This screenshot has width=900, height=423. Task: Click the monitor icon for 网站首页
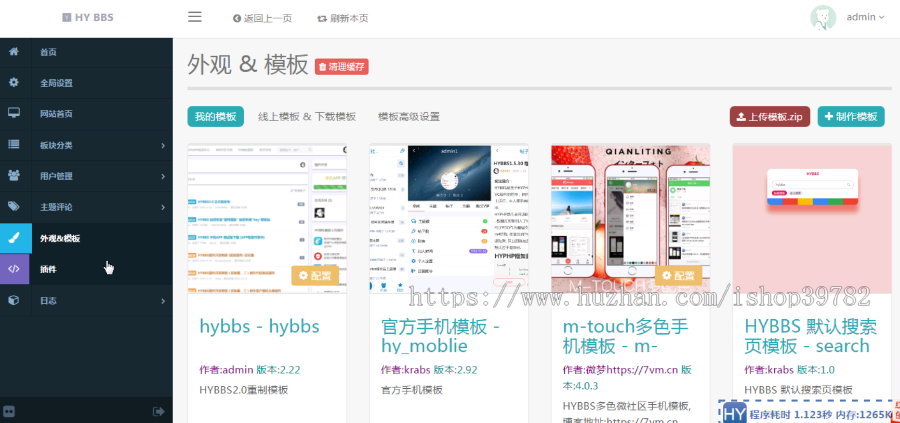14,113
